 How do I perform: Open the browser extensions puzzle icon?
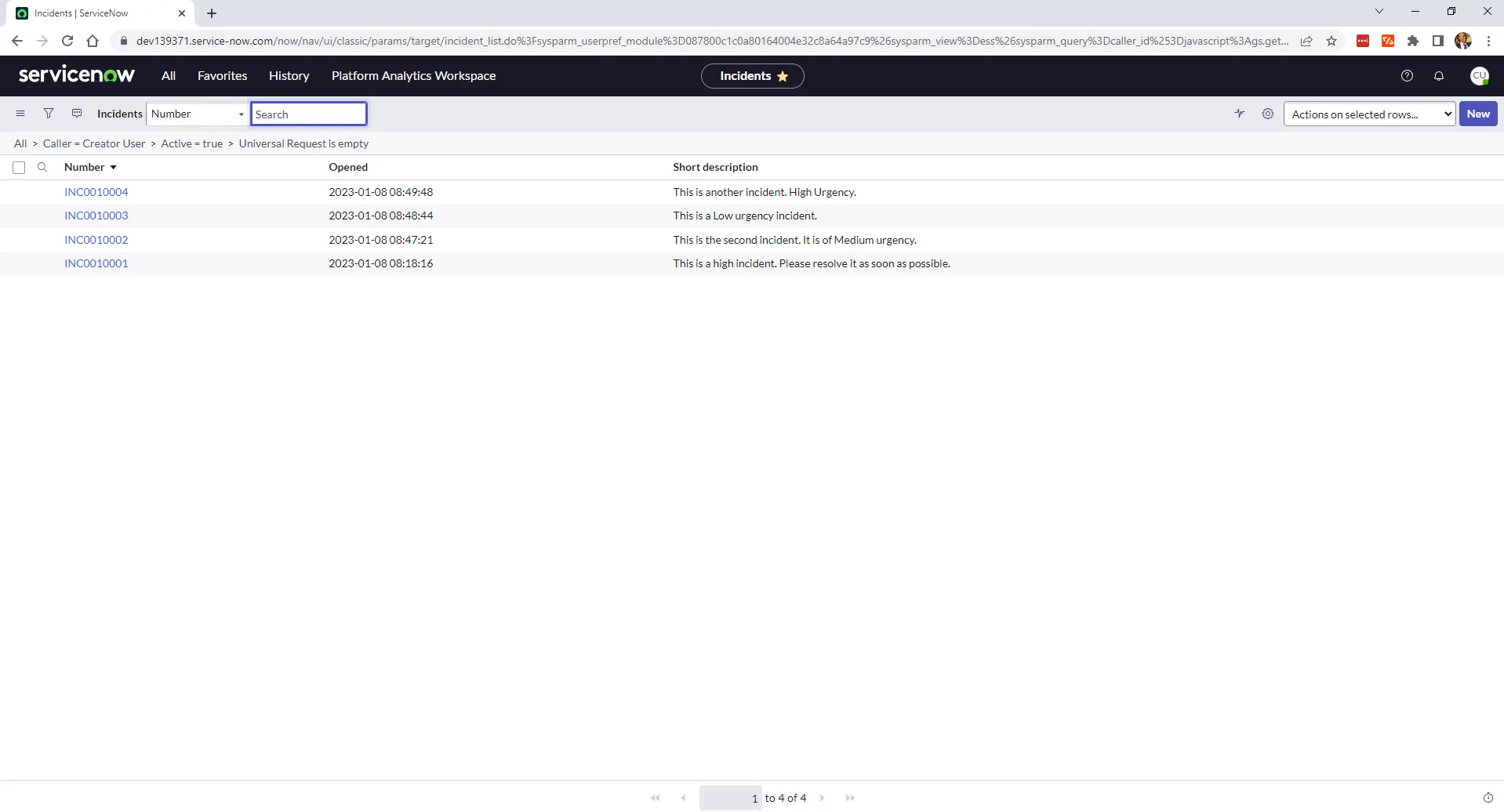[x=1413, y=41]
